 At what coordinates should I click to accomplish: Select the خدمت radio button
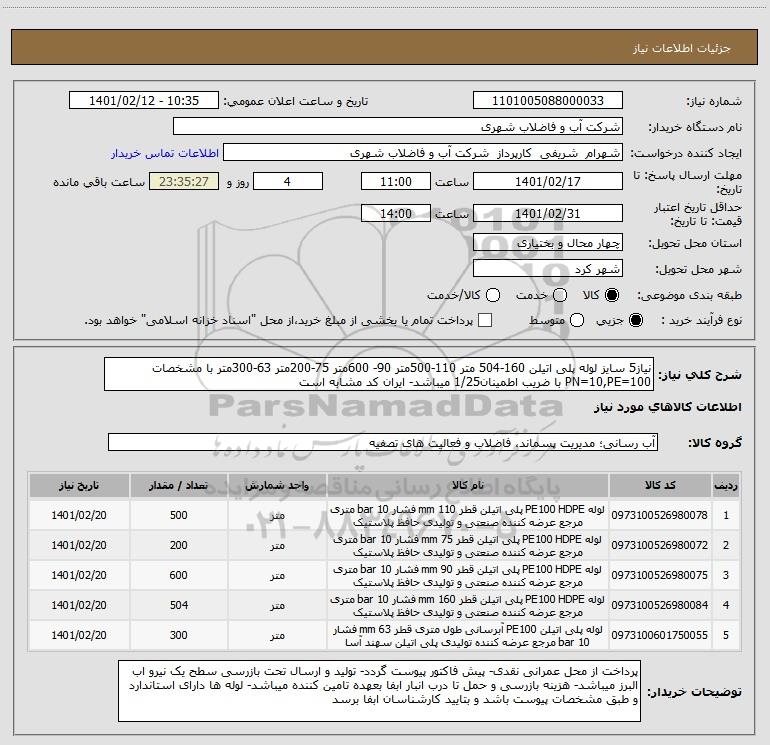560,295
